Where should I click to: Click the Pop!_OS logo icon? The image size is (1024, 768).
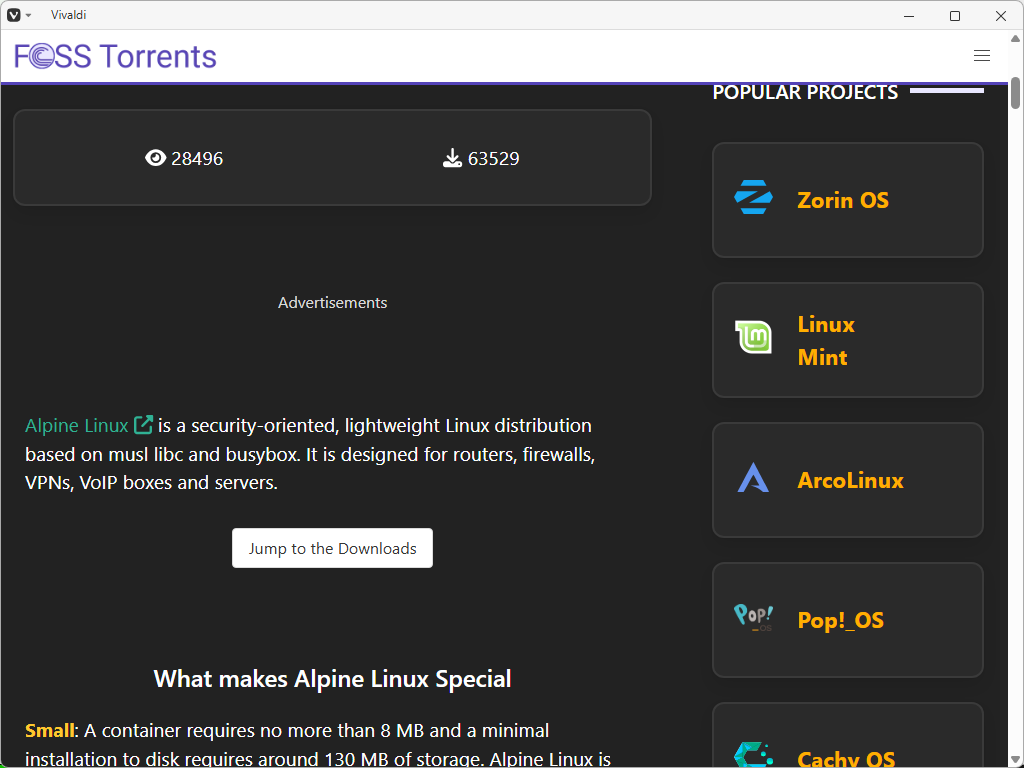click(x=753, y=617)
